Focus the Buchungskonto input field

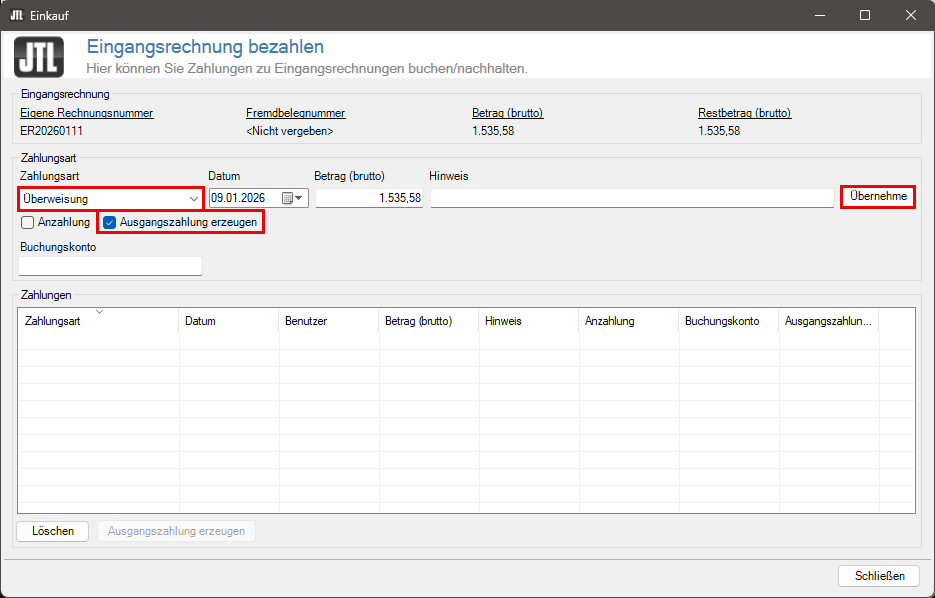[x=110, y=266]
